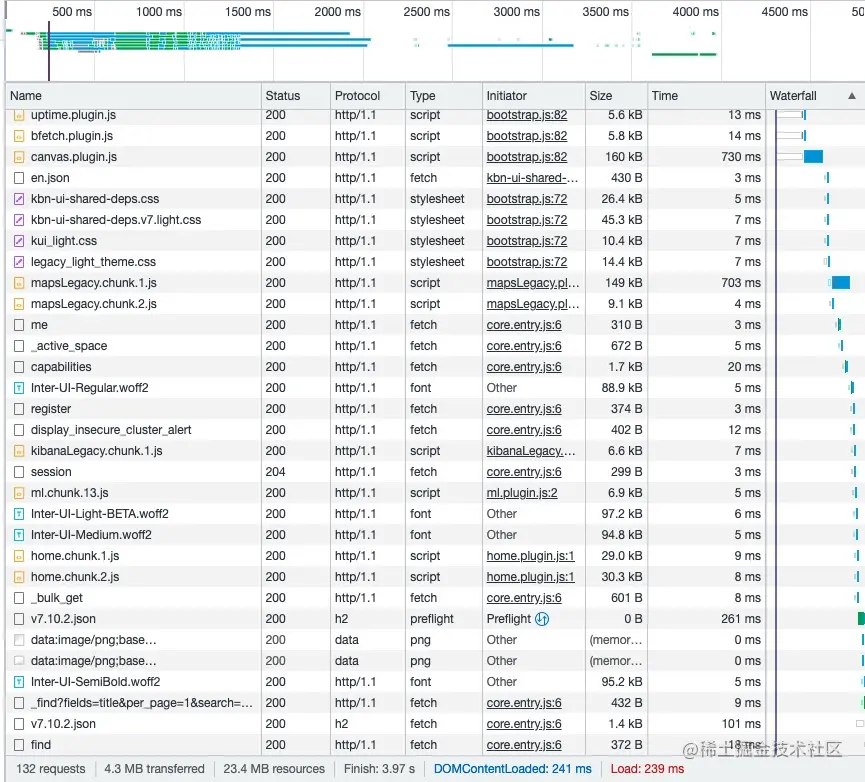Open home.plugin.js:1 initiator for home.chunk.1.js
Image resolution: width=865 pixels, height=782 pixels.
[530, 556]
